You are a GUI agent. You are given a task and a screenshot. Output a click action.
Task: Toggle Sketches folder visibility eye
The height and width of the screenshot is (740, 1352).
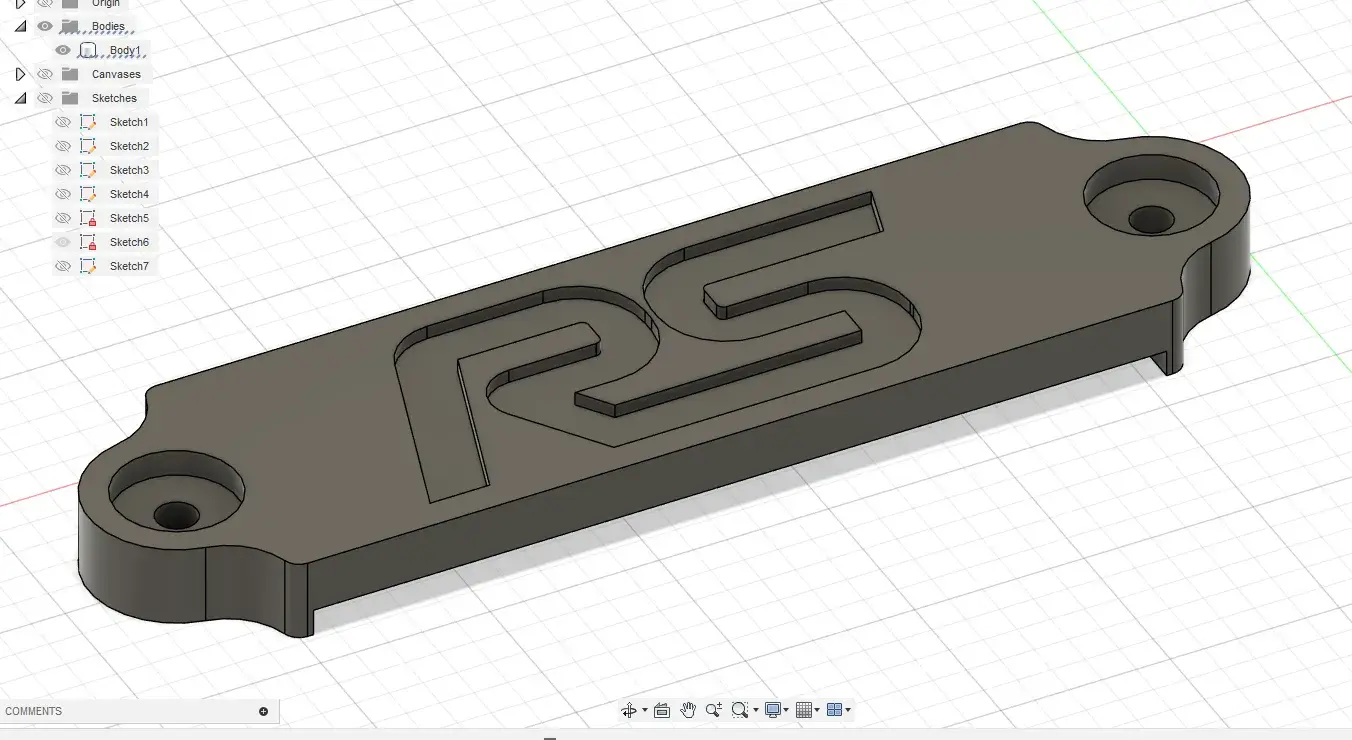45,98
